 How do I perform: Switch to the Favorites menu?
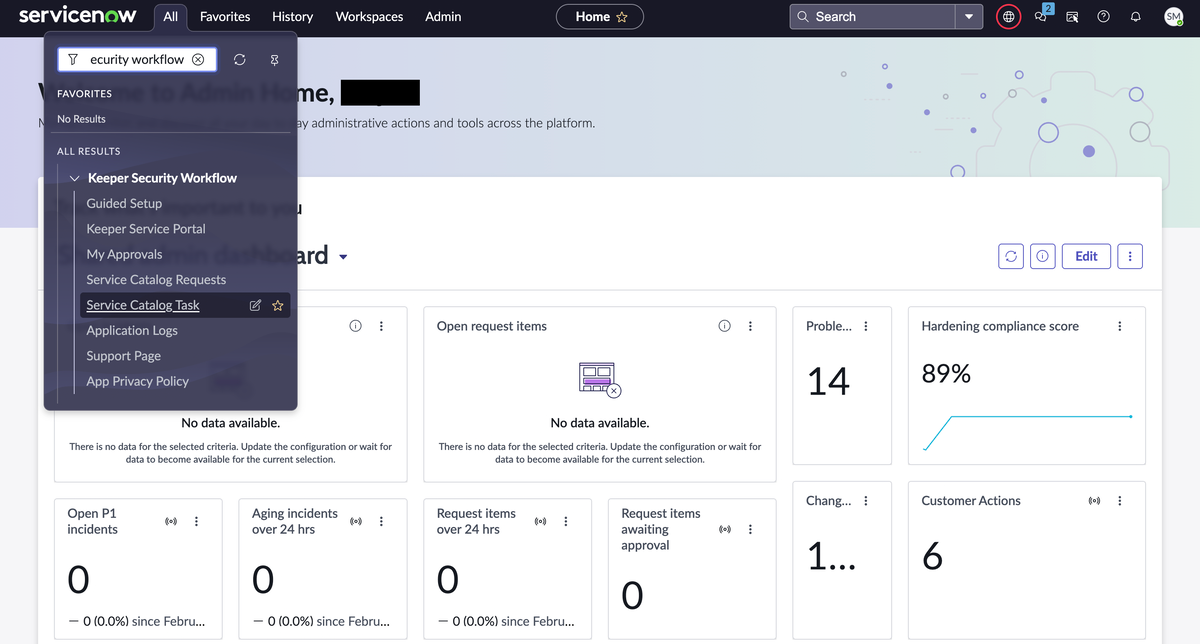(x=225, y=17)
